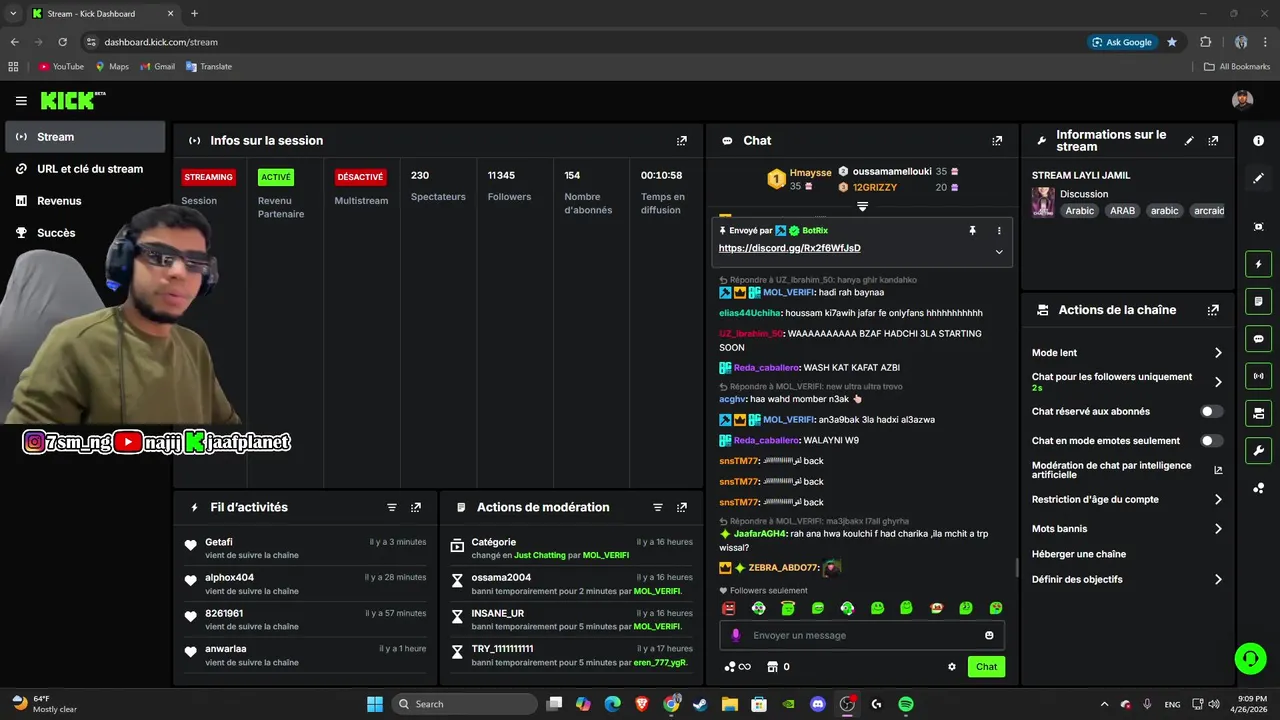The width and height of the screenshot is (1280, 720).
Task: Switch to the Stream - Kick Dashboard browser tab
Action: coord(102,14)
